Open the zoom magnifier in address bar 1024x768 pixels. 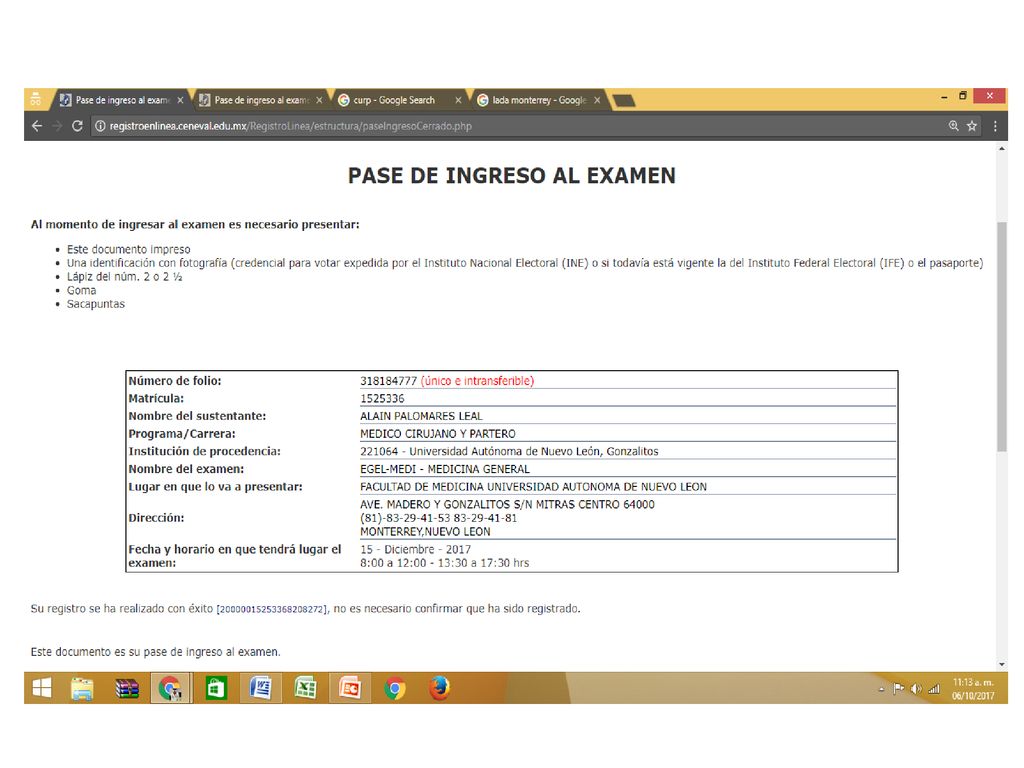point(953,126)
